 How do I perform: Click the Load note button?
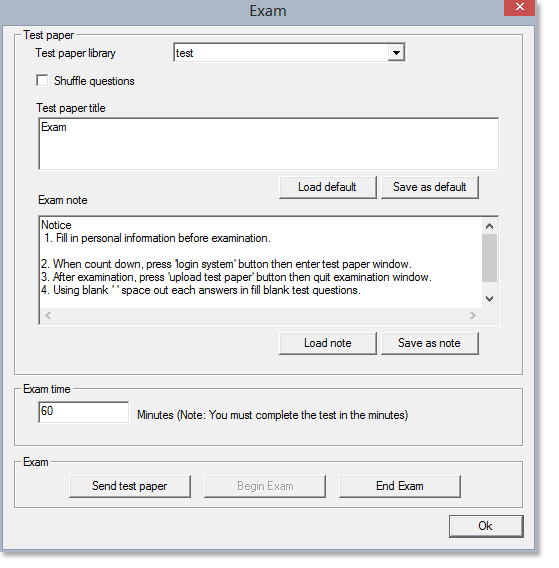point(328,343)
